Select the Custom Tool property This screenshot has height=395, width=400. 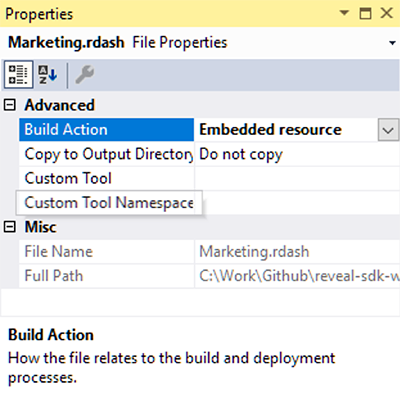point(106,178)
